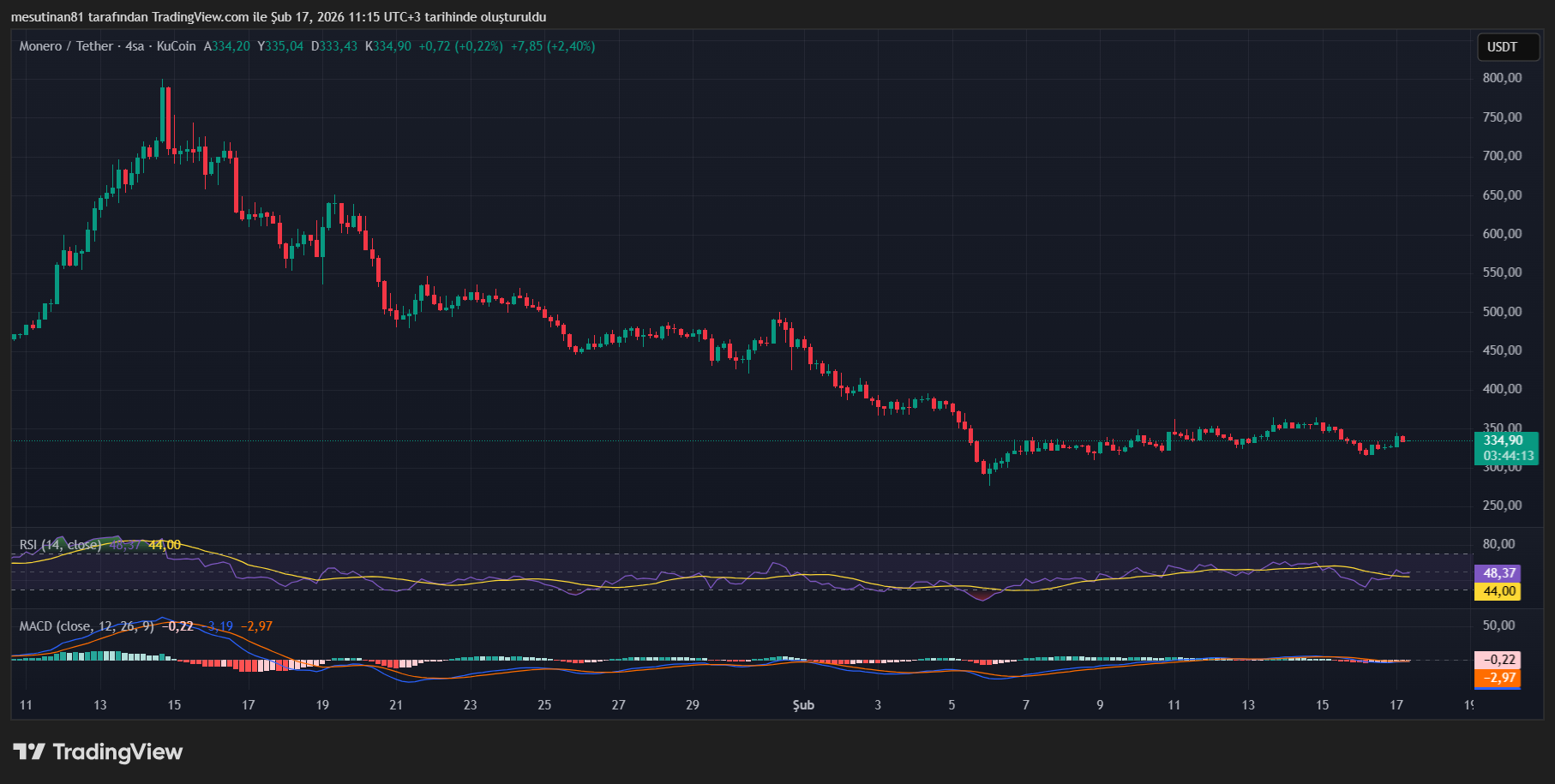Open the 4sa timeframe selector

(x=133, y=46)
